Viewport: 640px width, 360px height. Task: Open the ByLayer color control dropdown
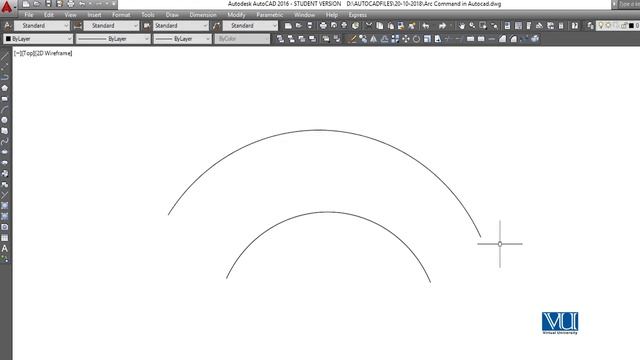click(38, 39)
